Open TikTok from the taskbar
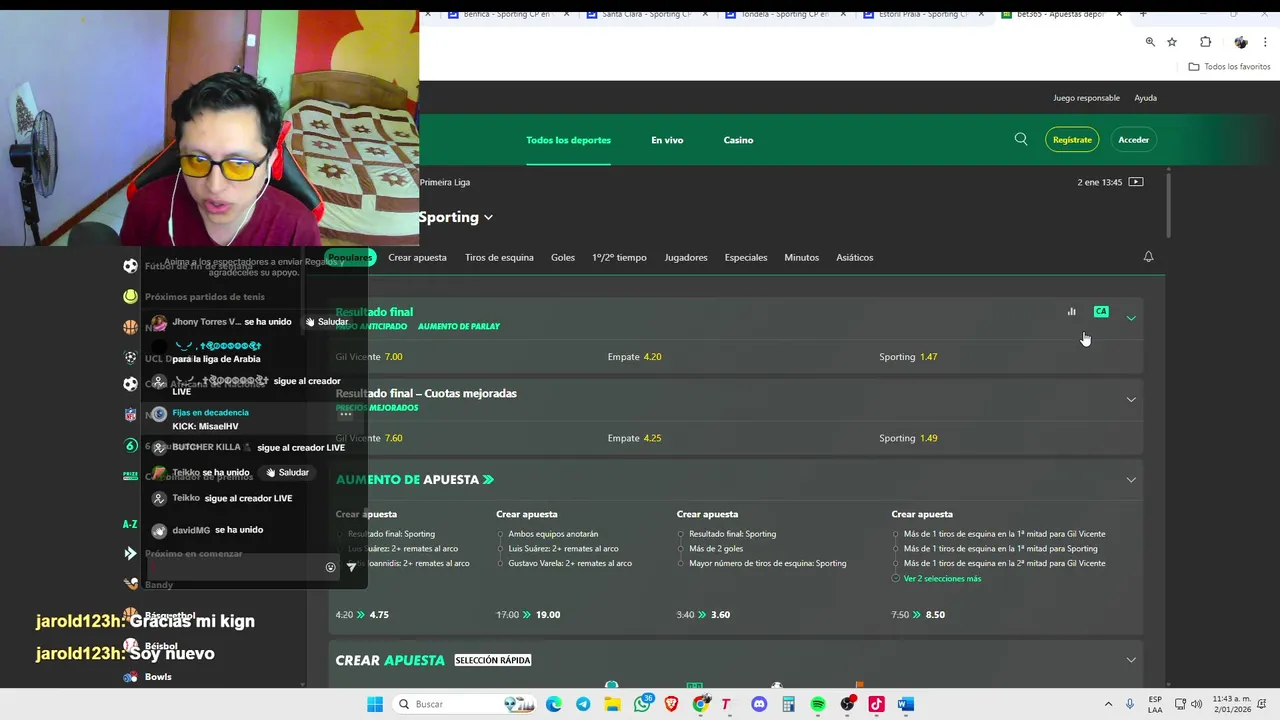This screenshot has height=720, width=1280. [876, 704]
